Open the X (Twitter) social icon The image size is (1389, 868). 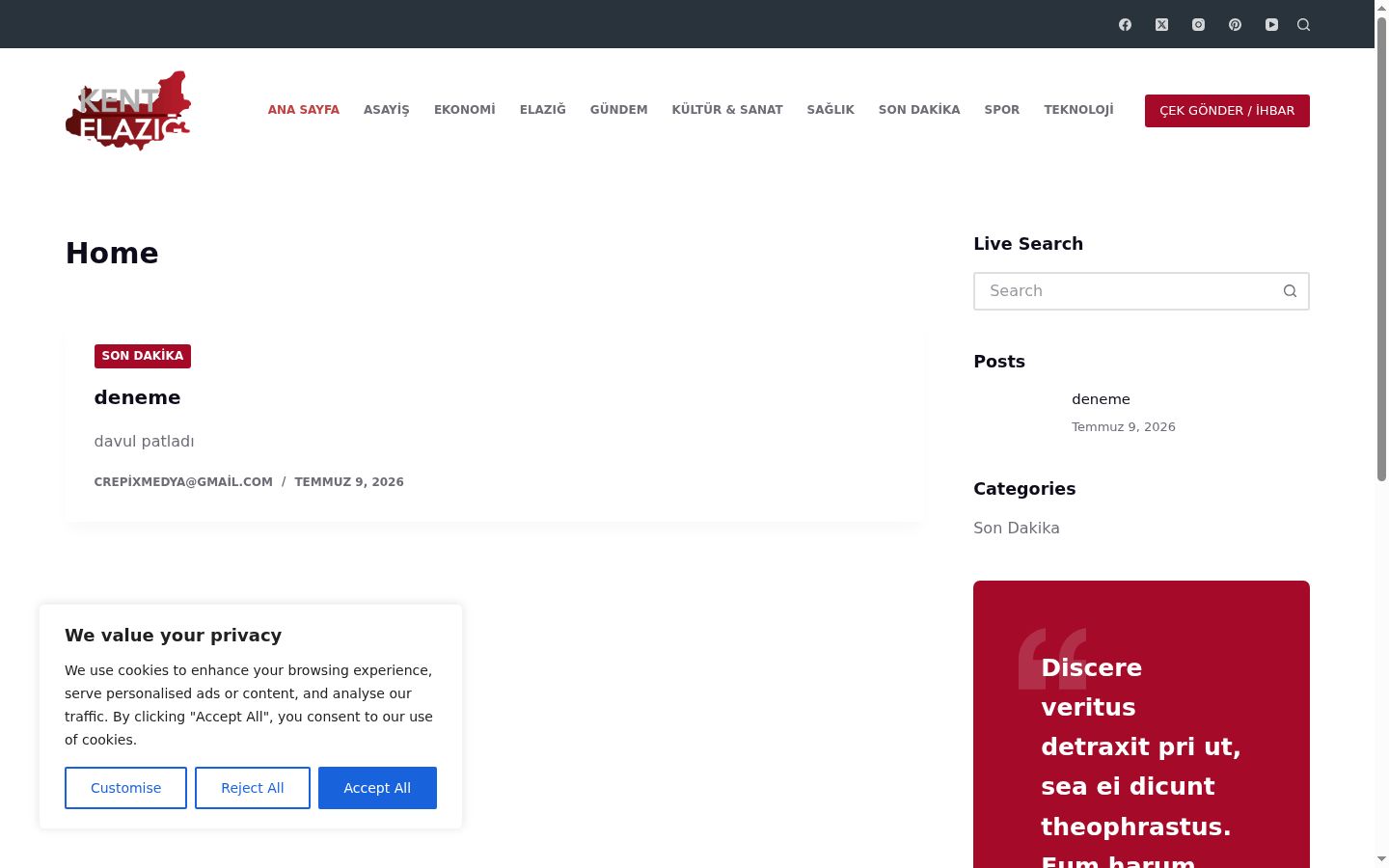1161,25
